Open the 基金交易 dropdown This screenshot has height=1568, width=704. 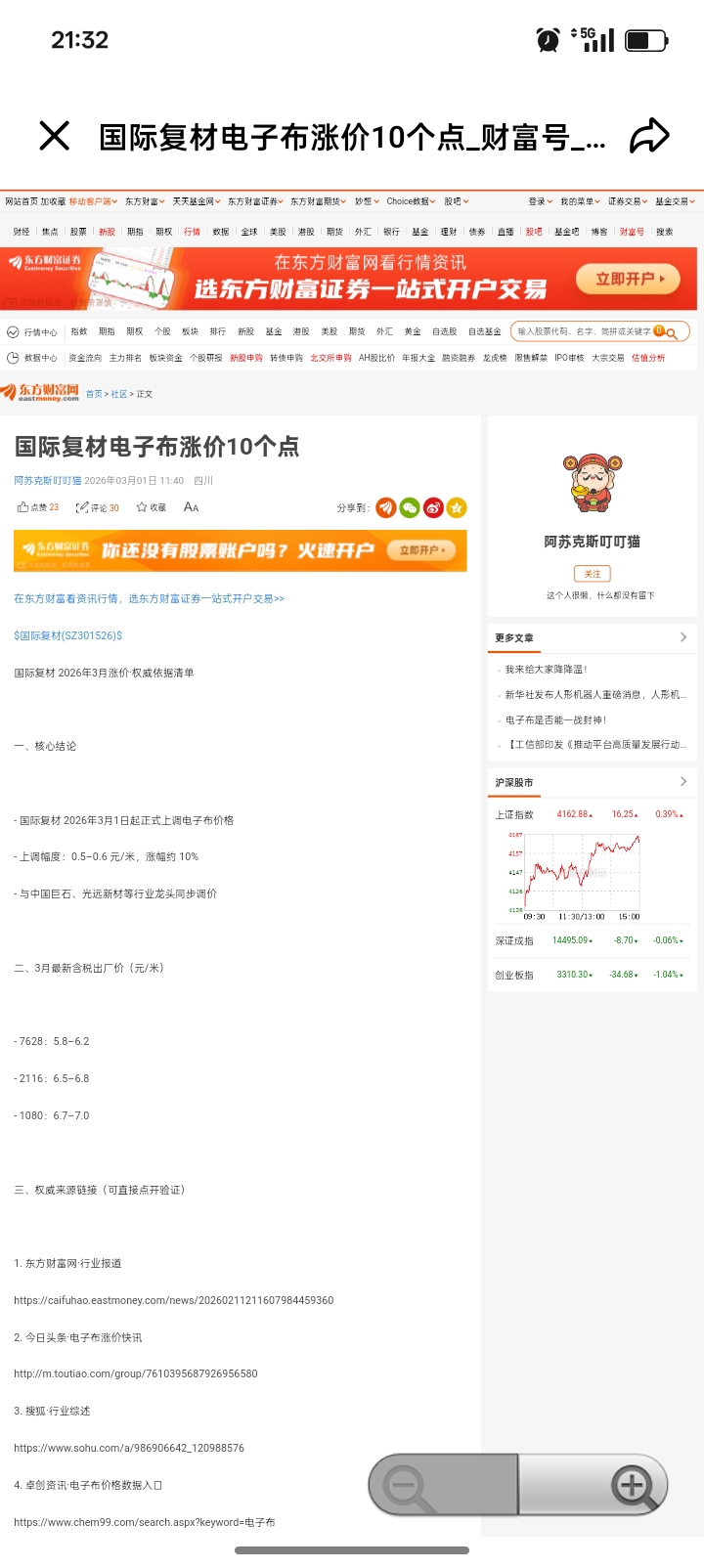point(675,201)
